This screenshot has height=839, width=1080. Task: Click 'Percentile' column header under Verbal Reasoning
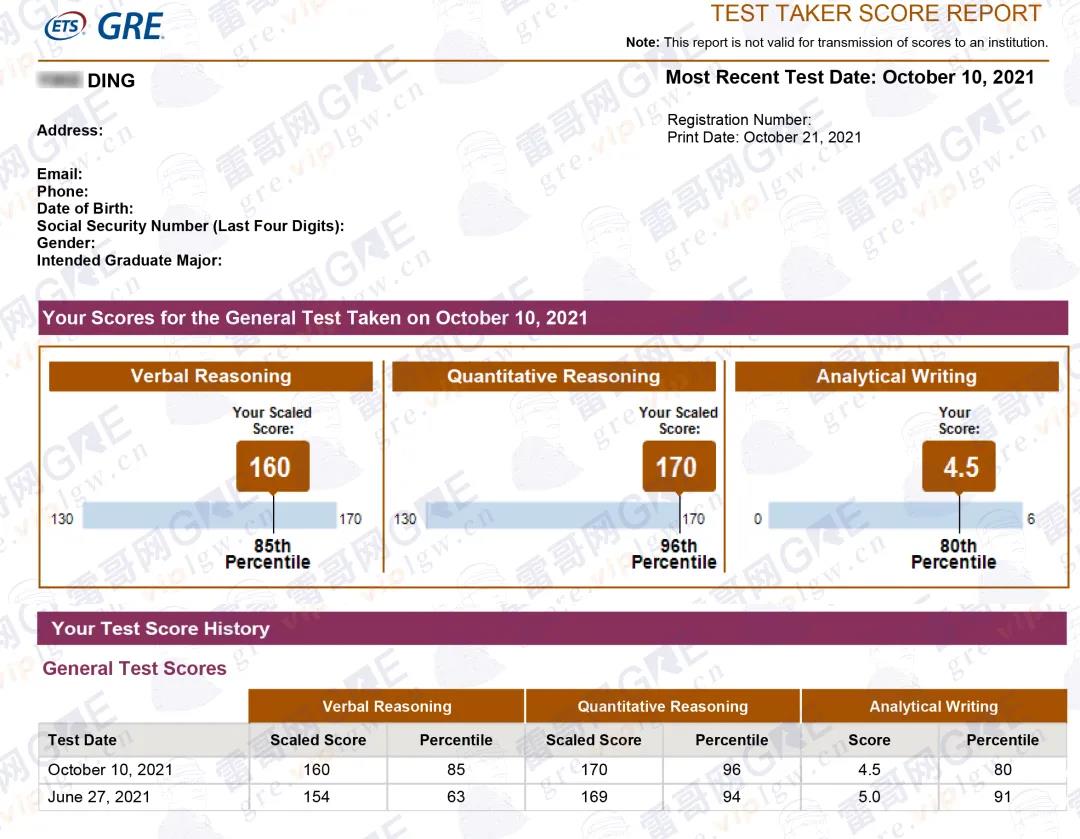coord(456,740)
